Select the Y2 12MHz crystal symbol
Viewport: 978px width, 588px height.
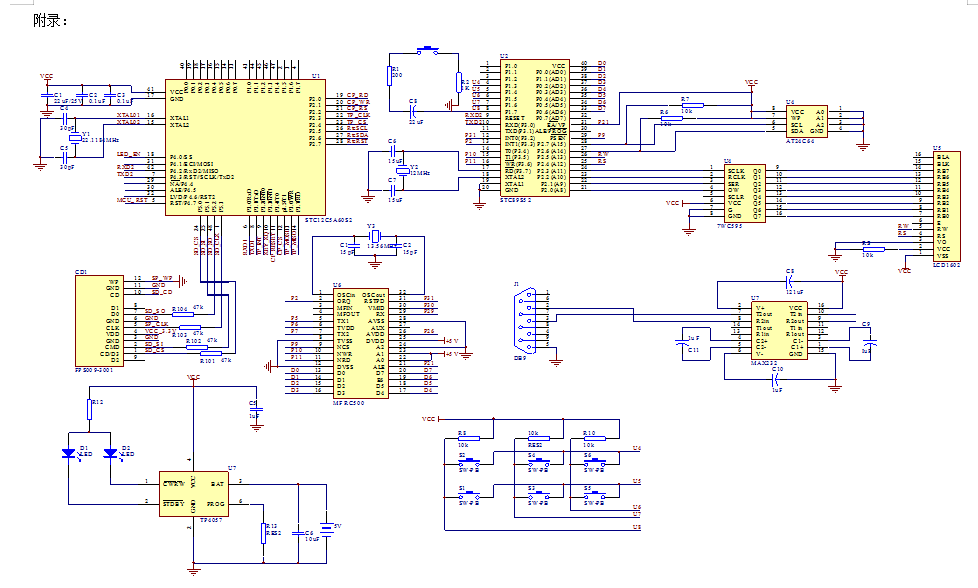[x=402, y=170]
